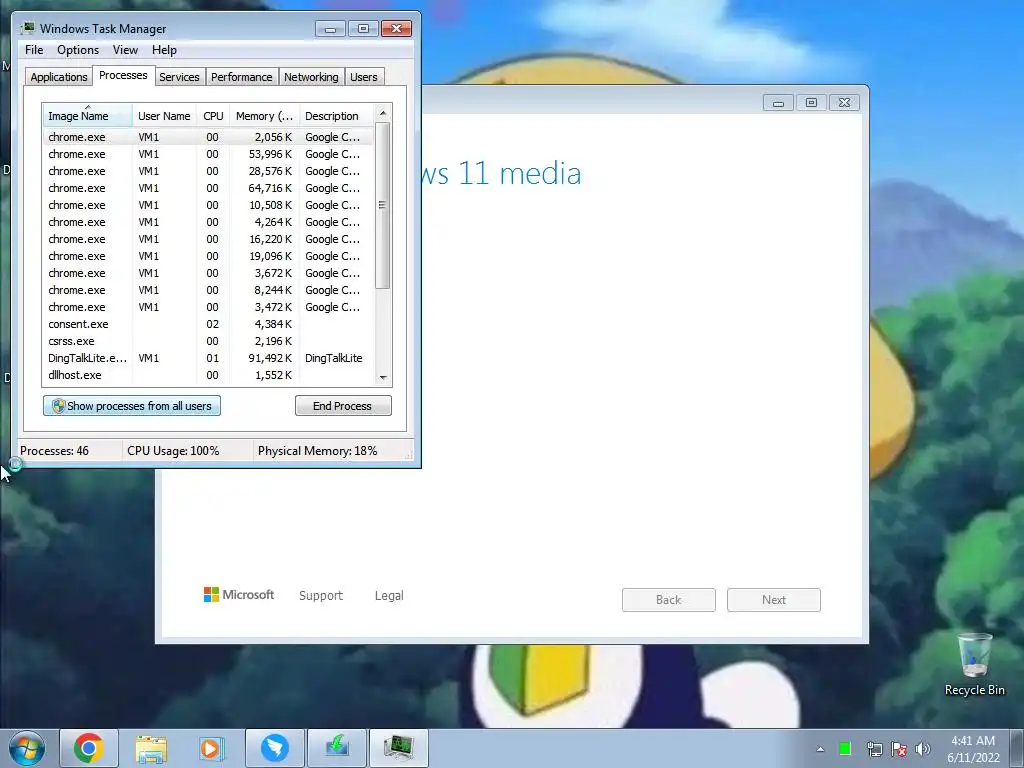Select the media creation tool taskbar icon
Screen dimensions: 1024x768
(337, 748)
